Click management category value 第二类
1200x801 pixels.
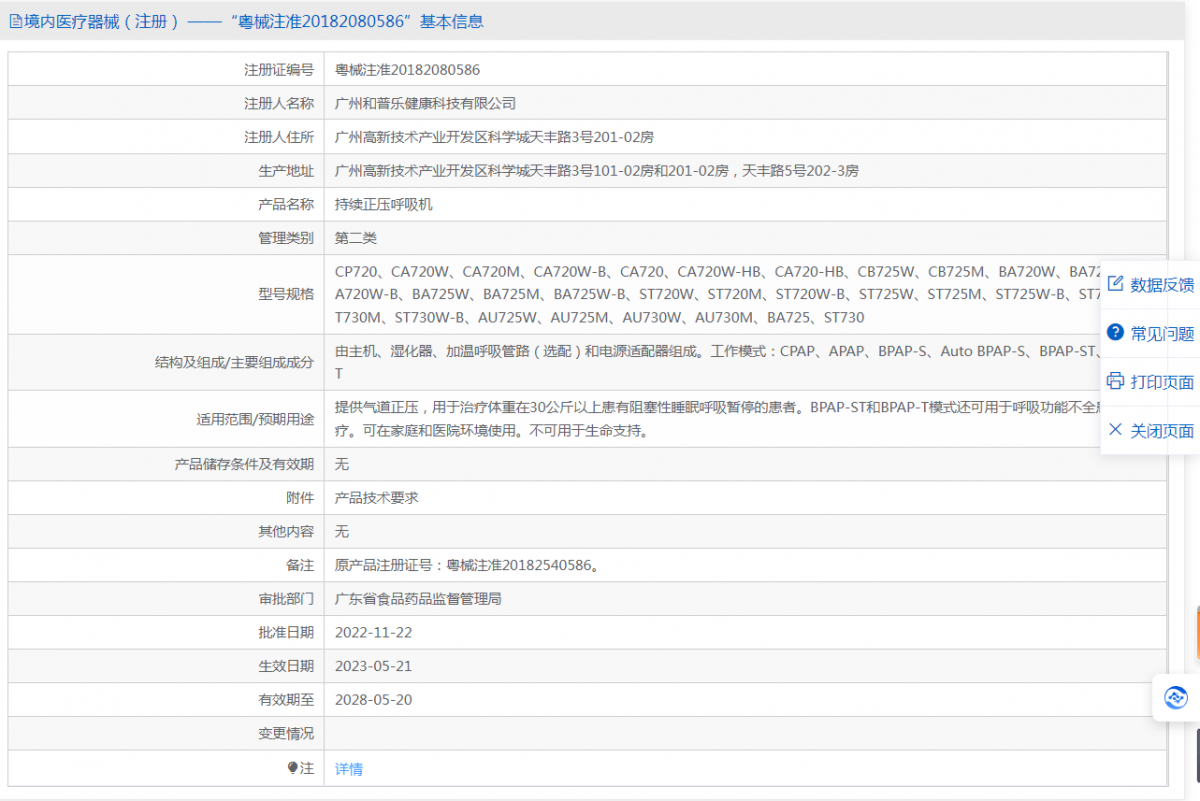356,238
